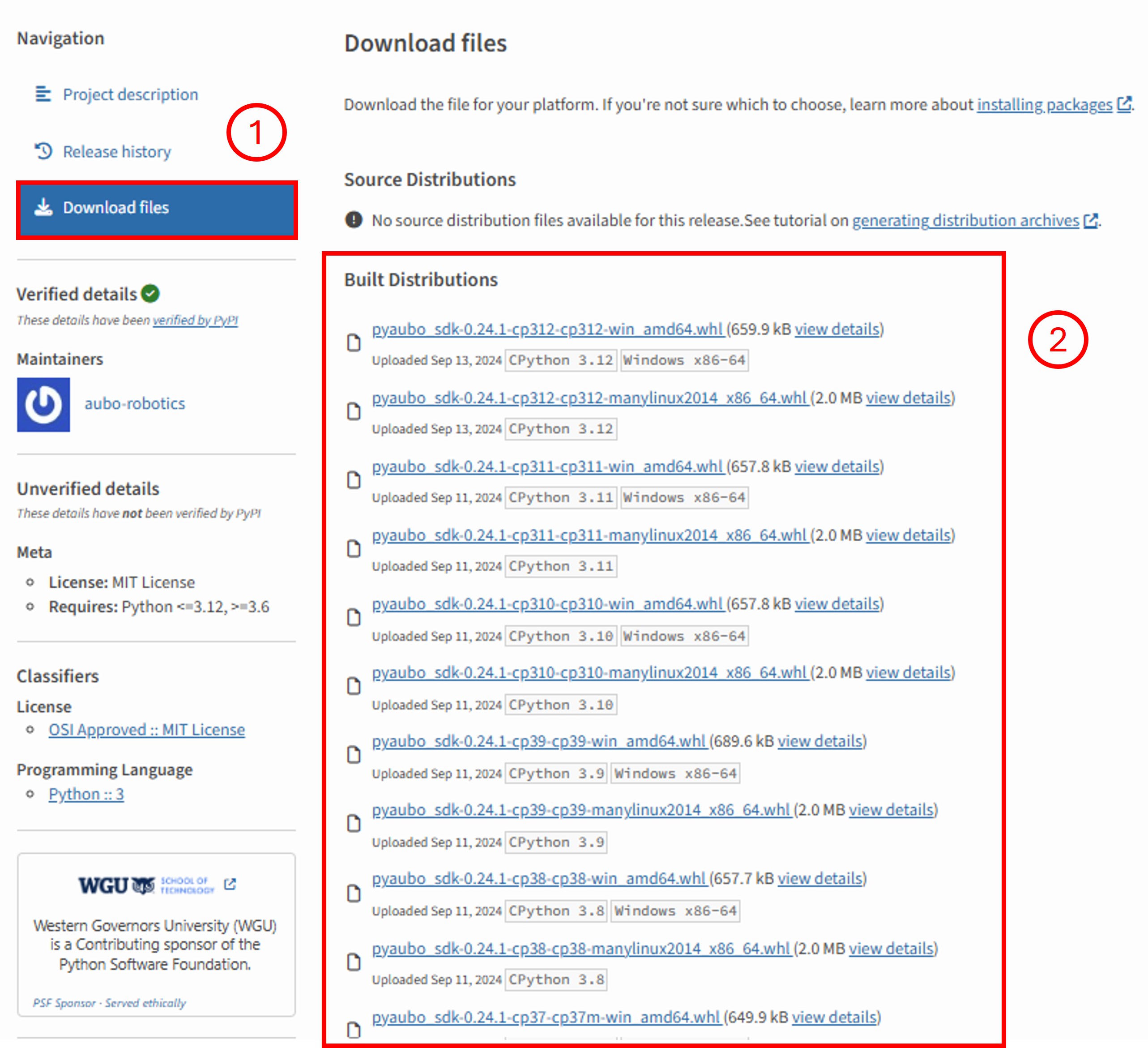Screen dimensions: 1148x1048
Task: Download cp311 win_amd64 wheel file
Action: click(x=548, y=466)
